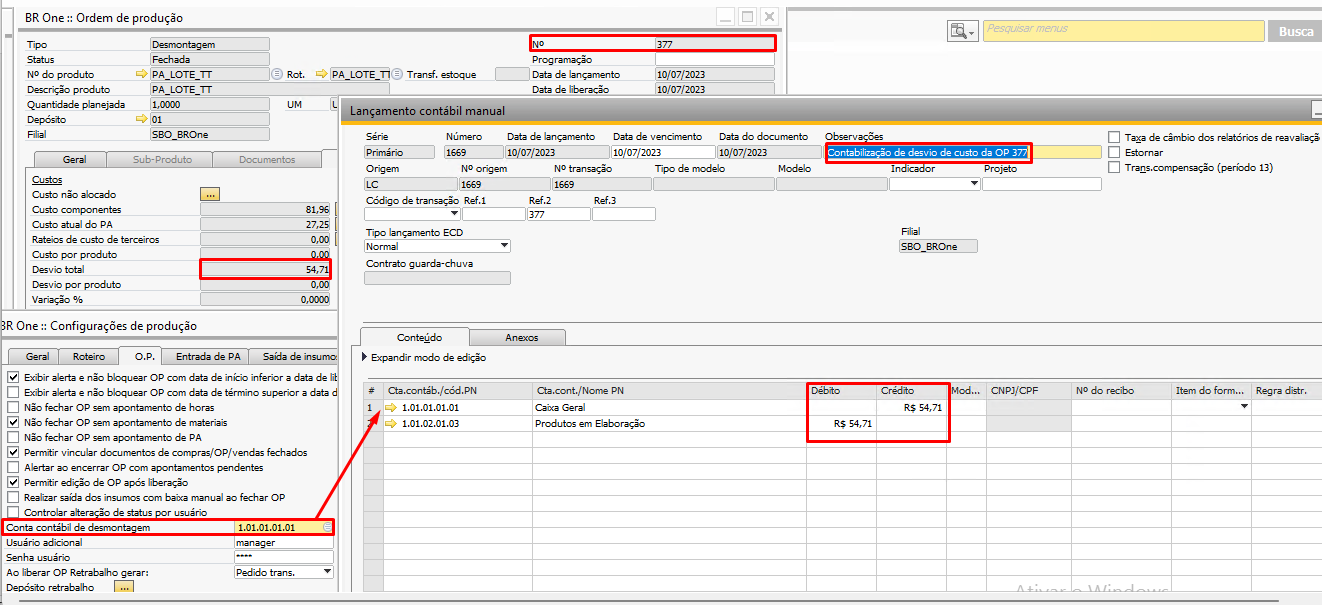Enable Controlar alteração de status por usuário
1322x605 pixels.
(13, 513)
